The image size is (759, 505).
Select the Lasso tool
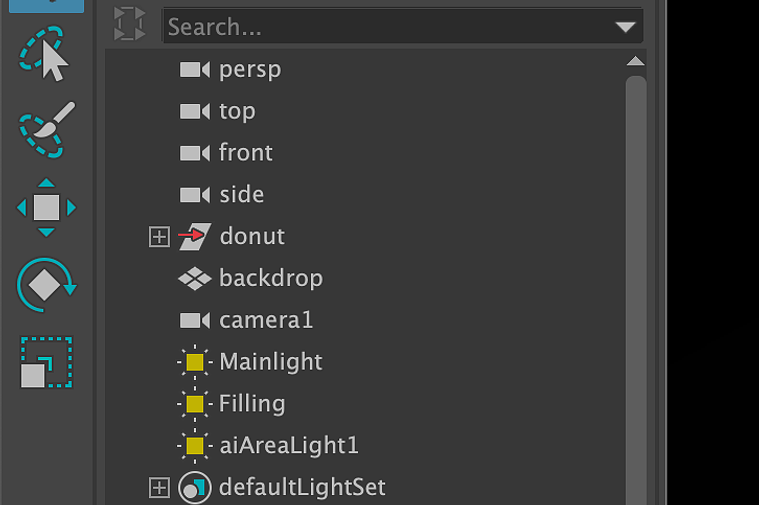pos(44,54)
